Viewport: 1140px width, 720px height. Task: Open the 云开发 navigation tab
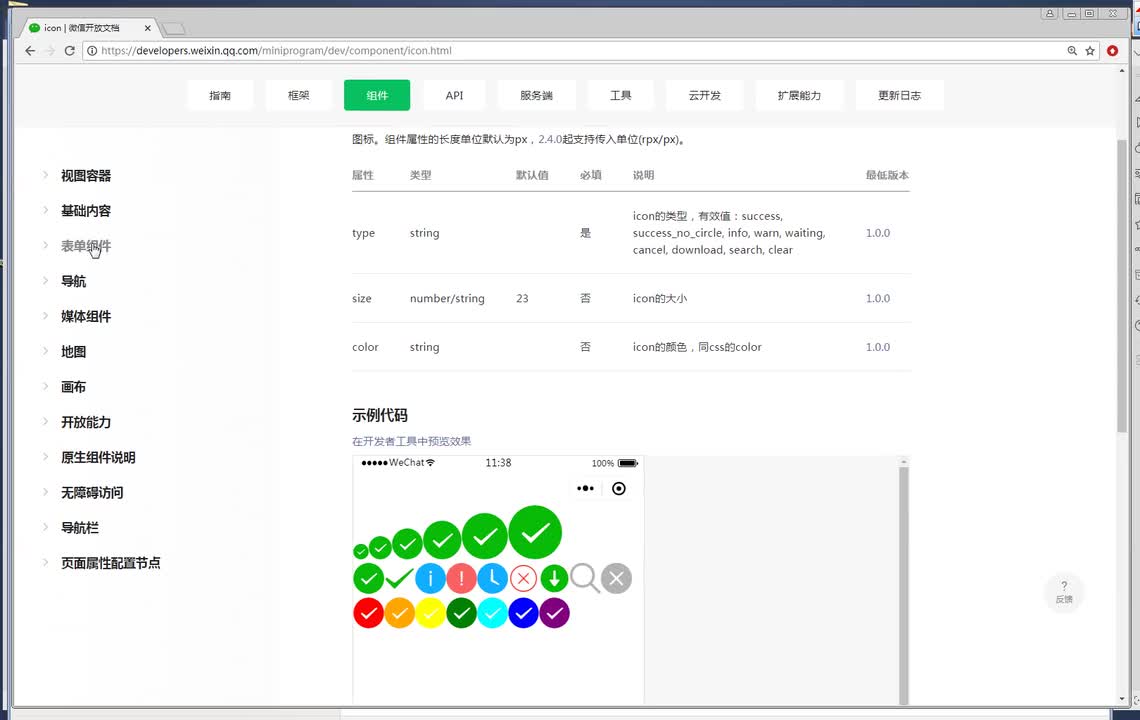705,95
